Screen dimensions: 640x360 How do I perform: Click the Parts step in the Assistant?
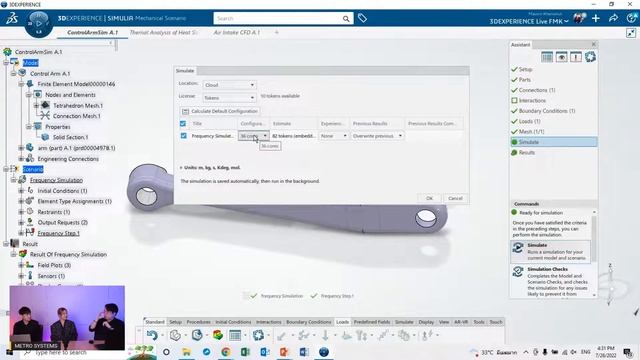click(x=524, y=80)
